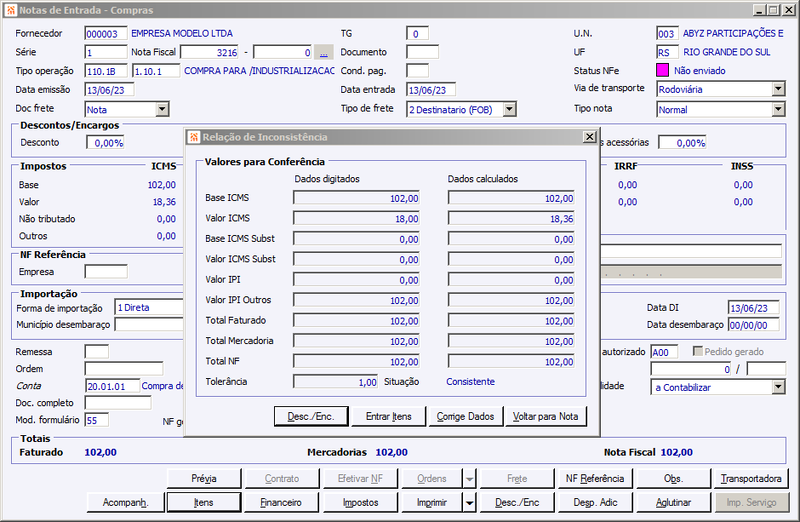This screenshot has height=522, width=800.
Task: Click the Fornecedor code input field
Action: 106,34
